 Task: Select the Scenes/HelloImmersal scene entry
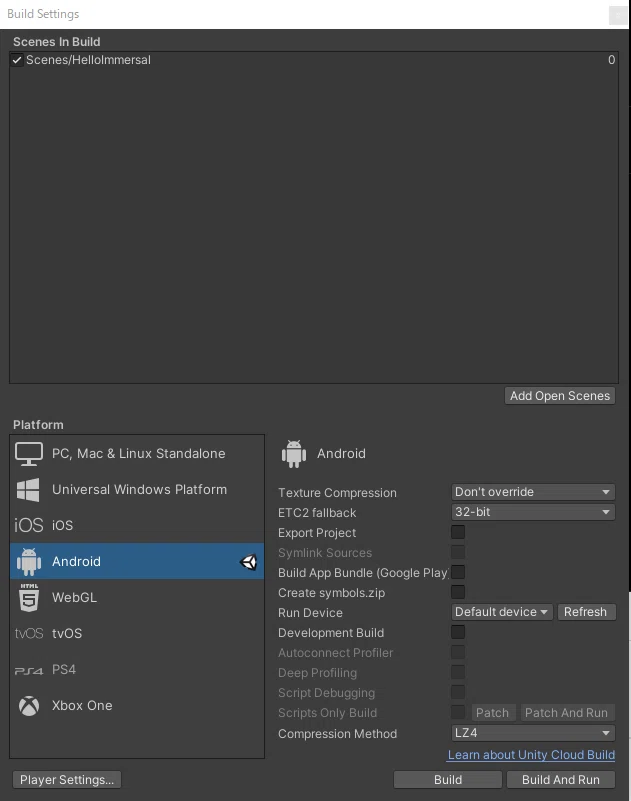coord(314,60)
